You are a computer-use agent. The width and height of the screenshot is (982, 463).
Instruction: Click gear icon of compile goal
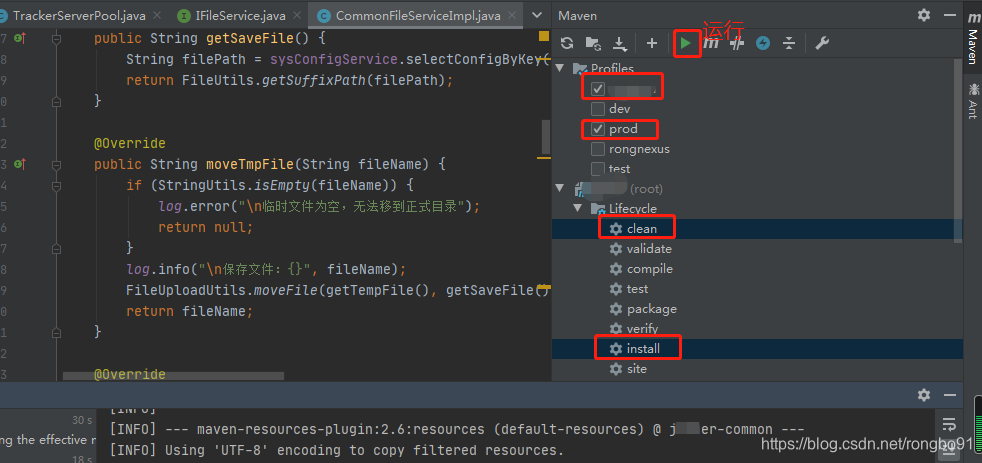pyautogui.click(x=616, y=269)
